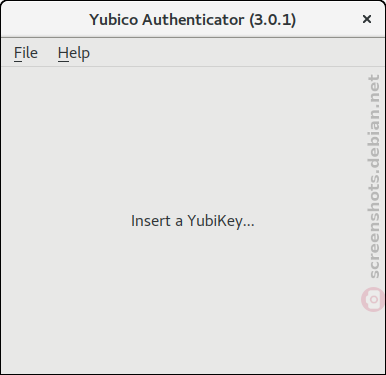Click the underlined H of Help
386x375 pixels.
click(63, 53)
